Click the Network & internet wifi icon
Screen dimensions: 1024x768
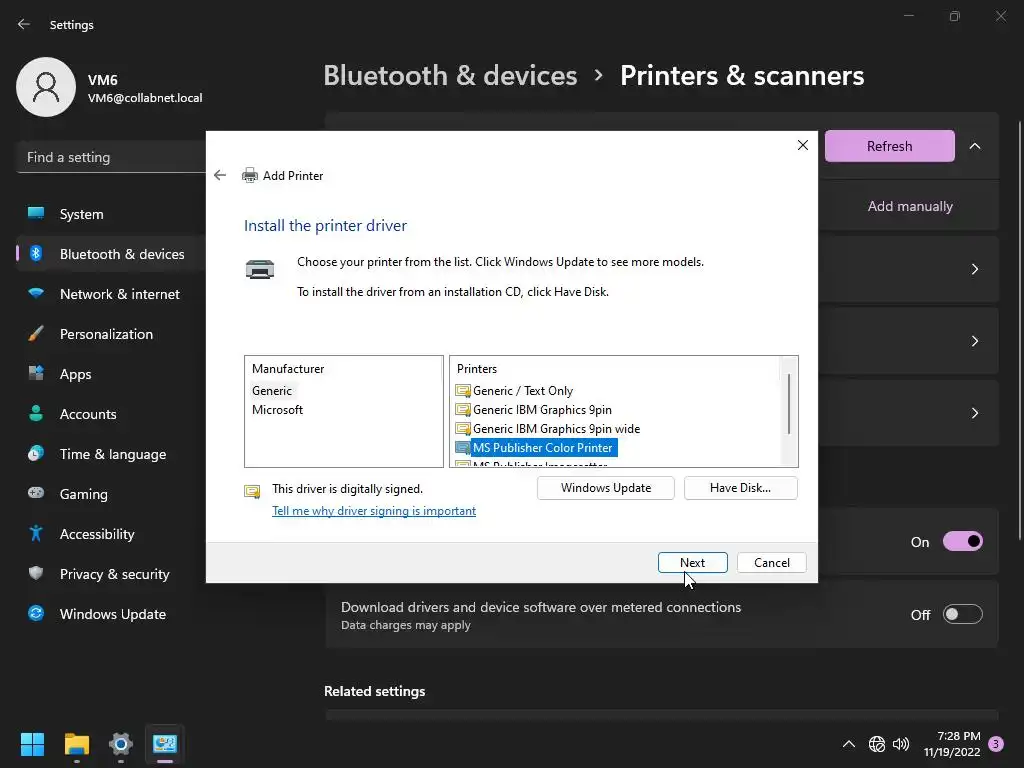(36, 293)
